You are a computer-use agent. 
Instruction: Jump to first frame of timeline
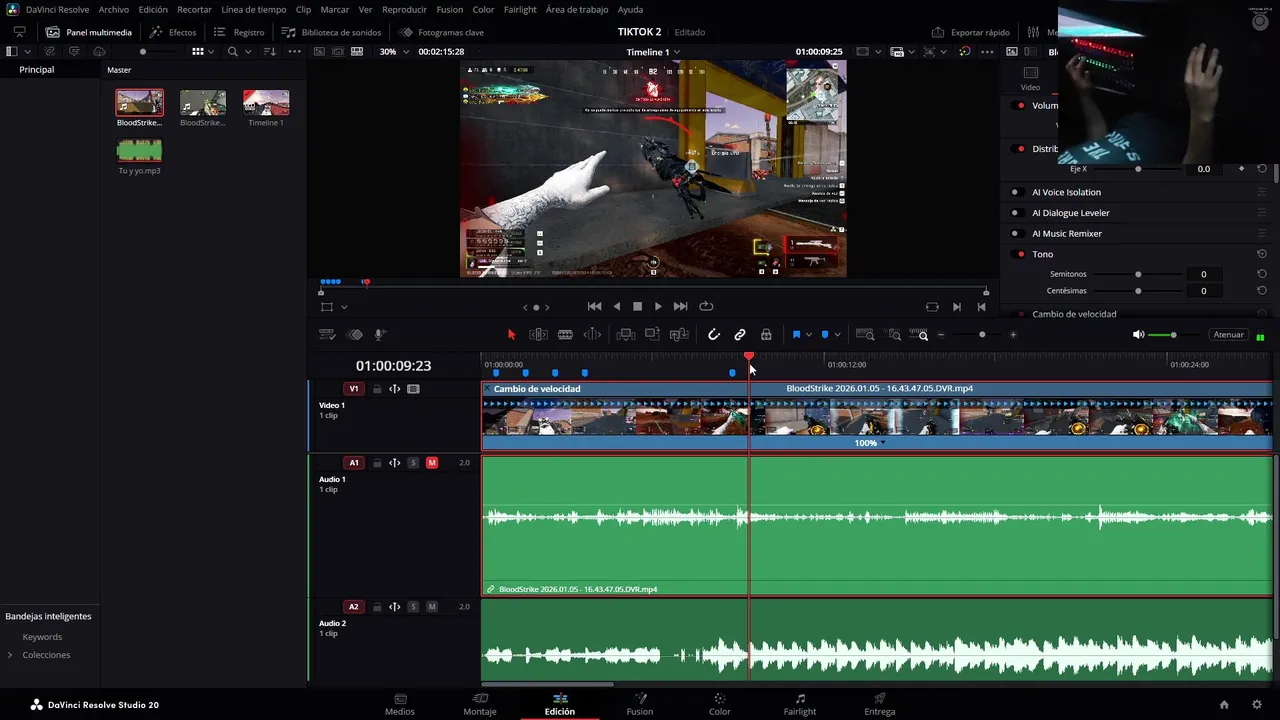point(594,307)
